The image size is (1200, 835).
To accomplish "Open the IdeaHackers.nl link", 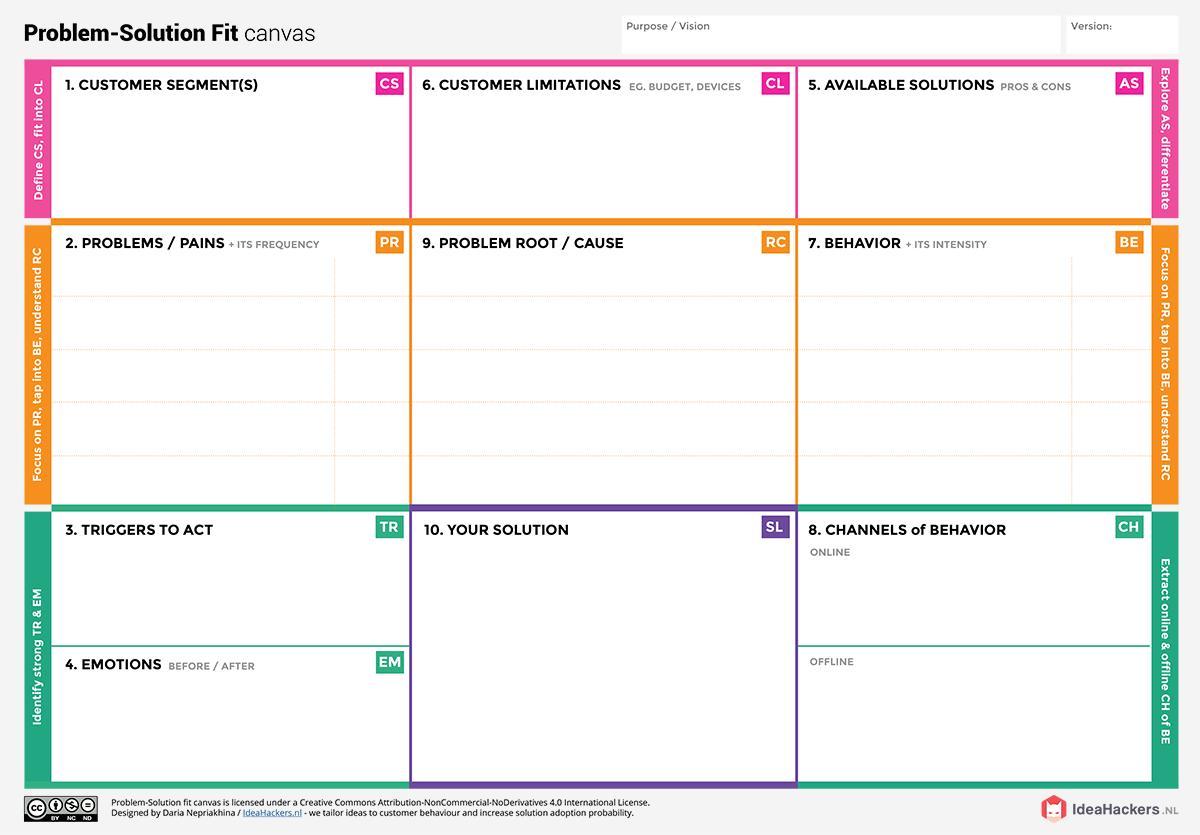I will (272, 813).
